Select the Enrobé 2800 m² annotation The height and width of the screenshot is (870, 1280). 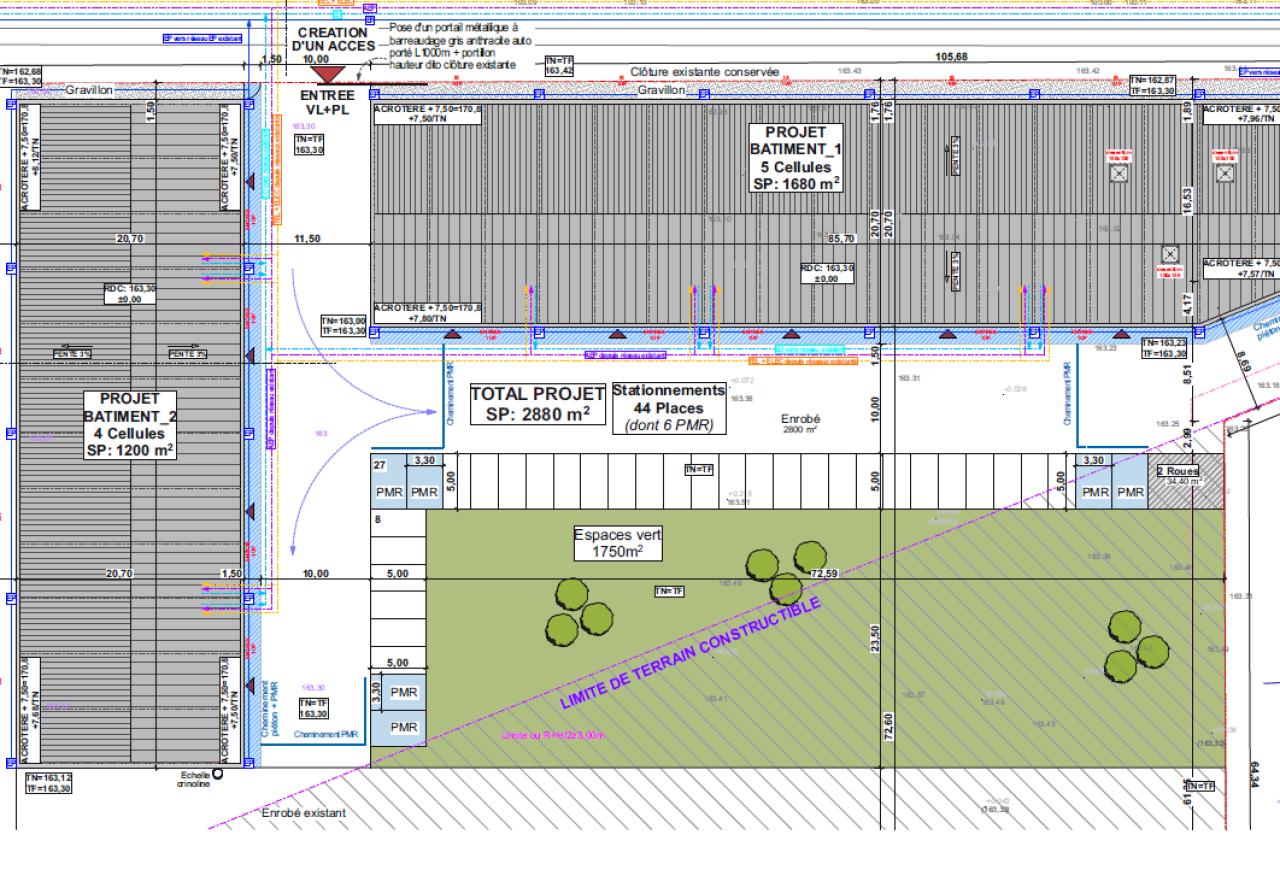click(x=799, y=424)
